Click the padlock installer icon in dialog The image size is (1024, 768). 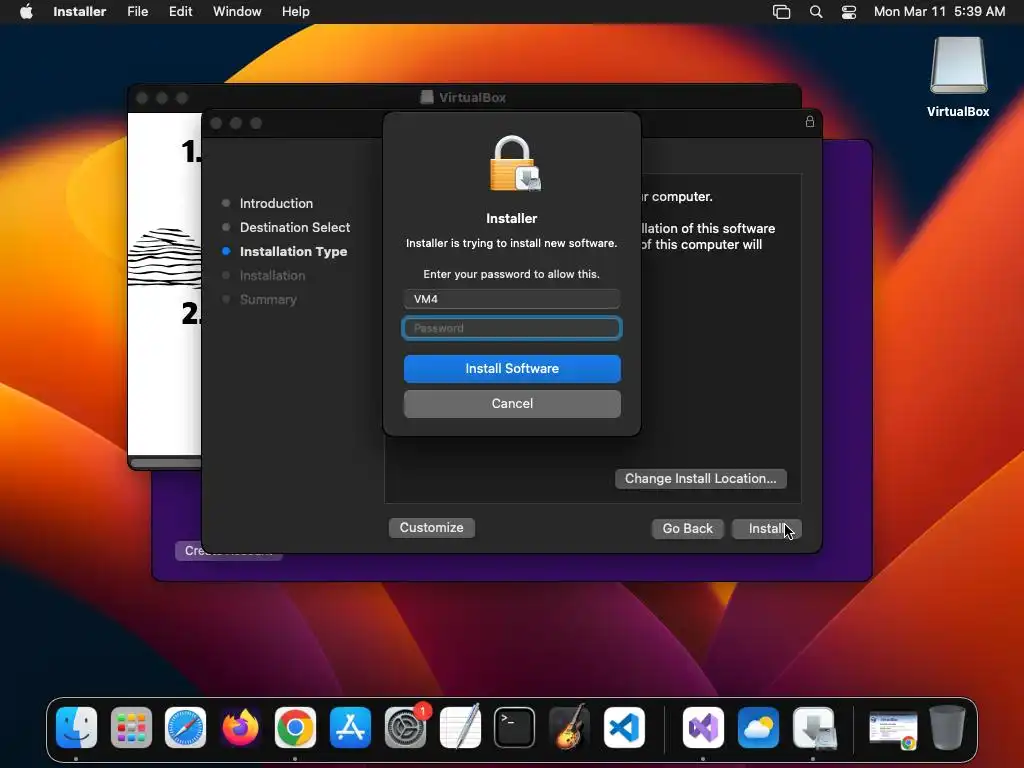coord(514,164)
